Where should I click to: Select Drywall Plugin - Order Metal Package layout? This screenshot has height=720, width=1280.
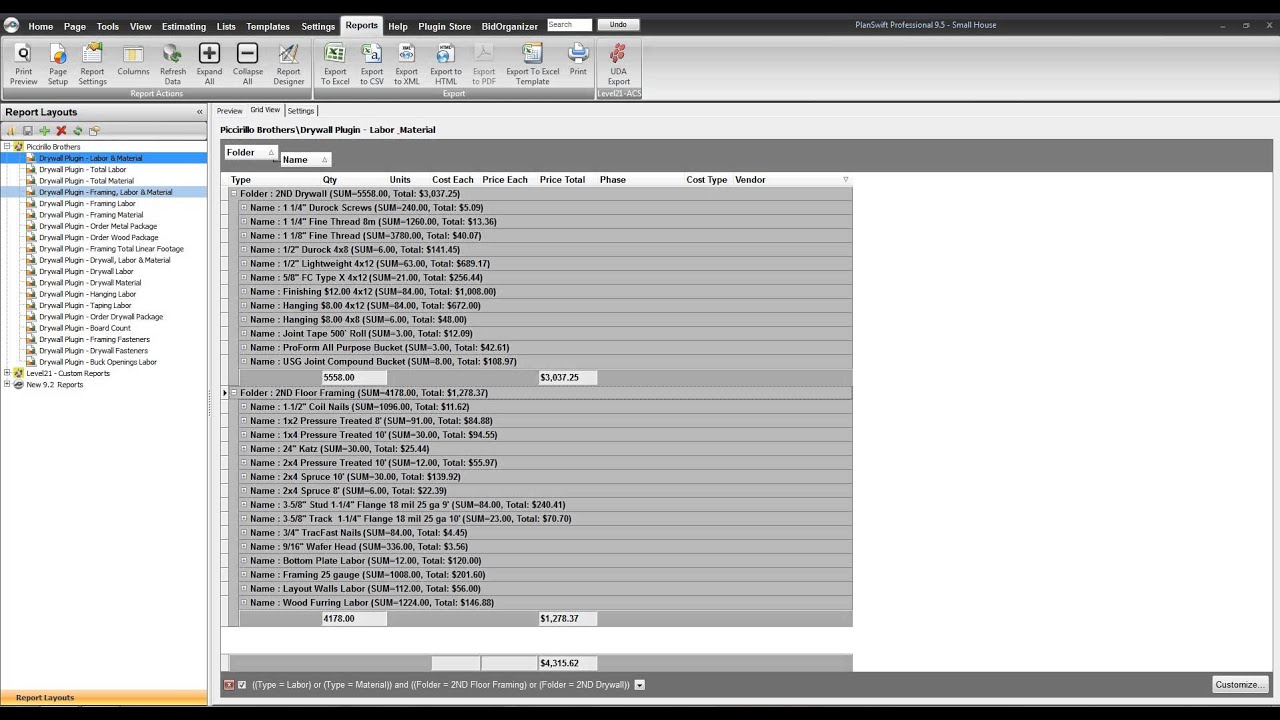(98, 226)
